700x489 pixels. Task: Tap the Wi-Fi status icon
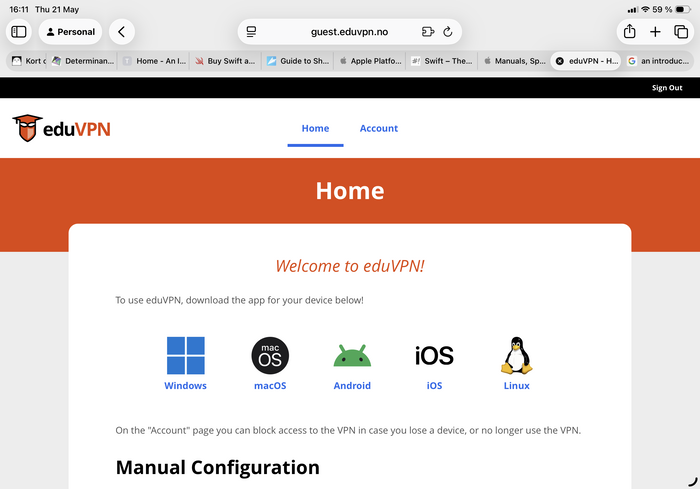pos(645,9)
